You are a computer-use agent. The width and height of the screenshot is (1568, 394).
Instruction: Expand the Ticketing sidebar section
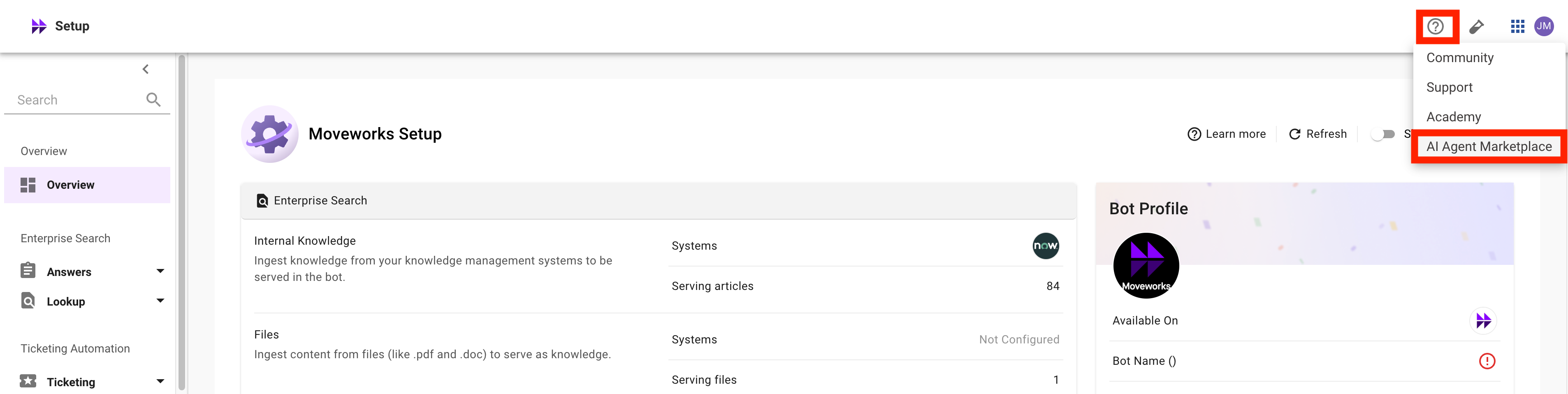tap(160, 382)
